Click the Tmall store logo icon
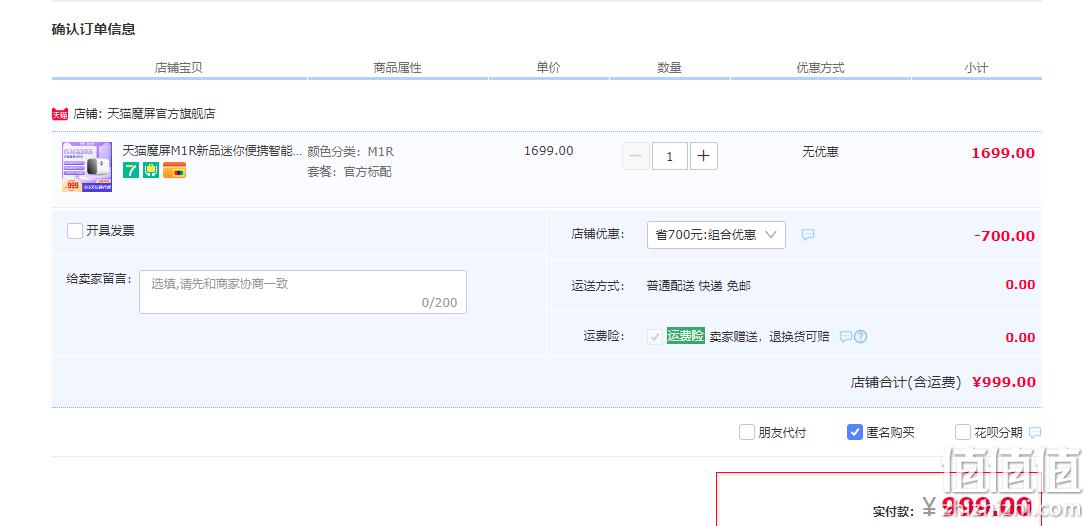The image size is (1091, 526). coord(60,114)
